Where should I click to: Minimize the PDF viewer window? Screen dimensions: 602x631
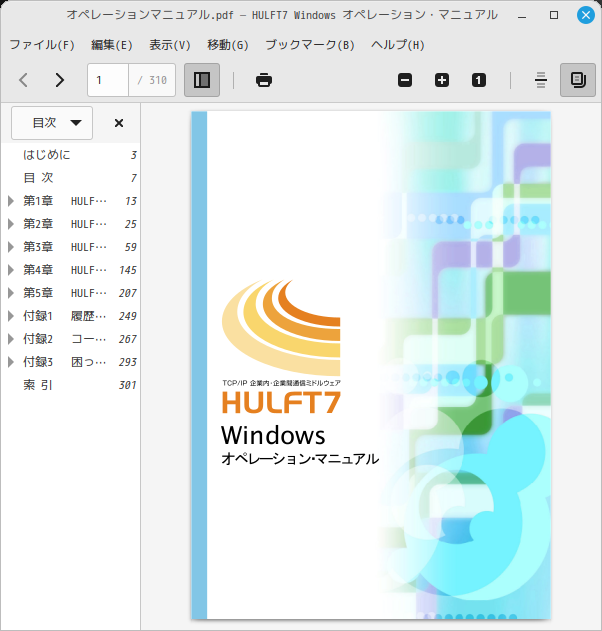[x=522, y=15]
